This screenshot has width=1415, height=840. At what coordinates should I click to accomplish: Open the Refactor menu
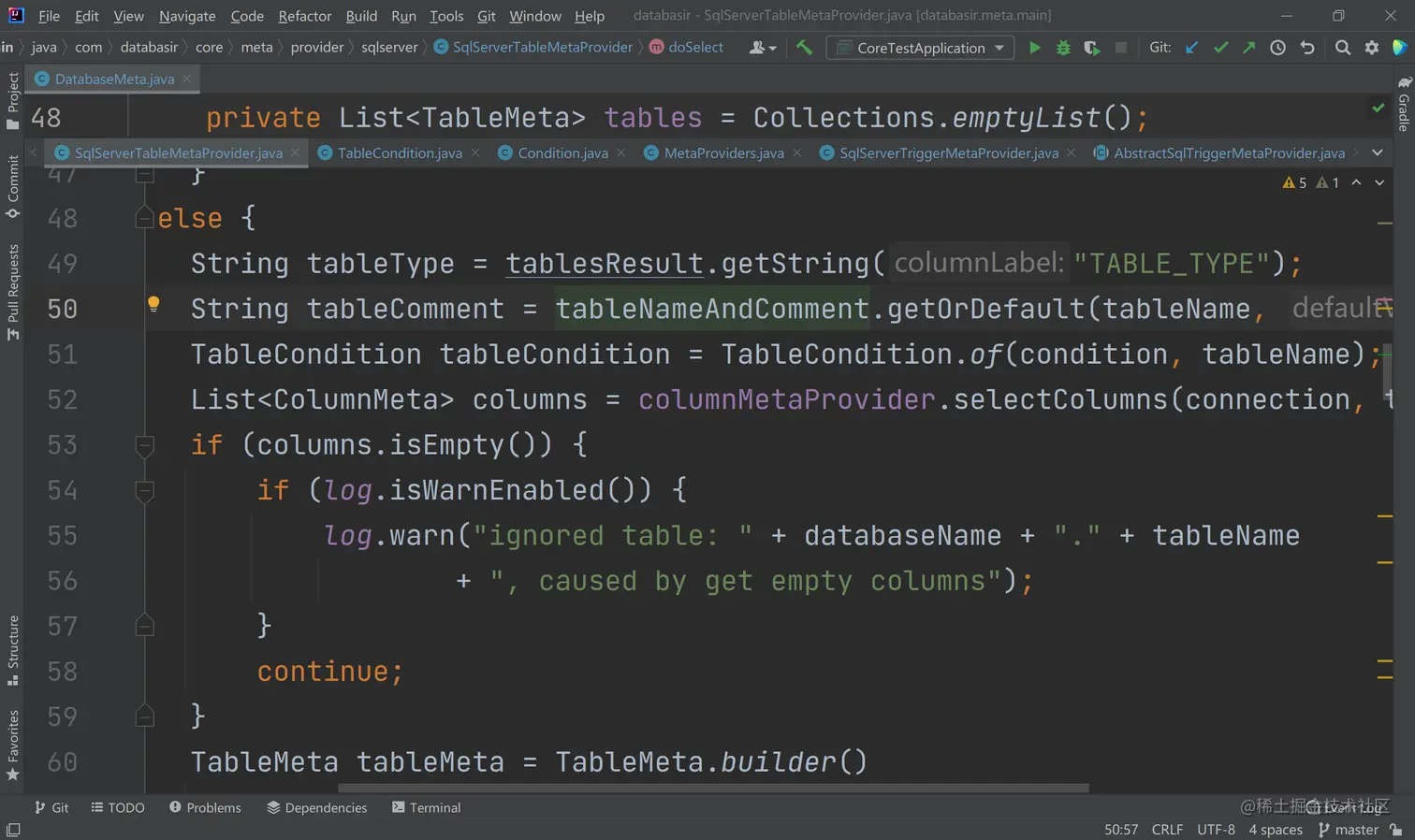pyautogui.click(x=304, y=16)
